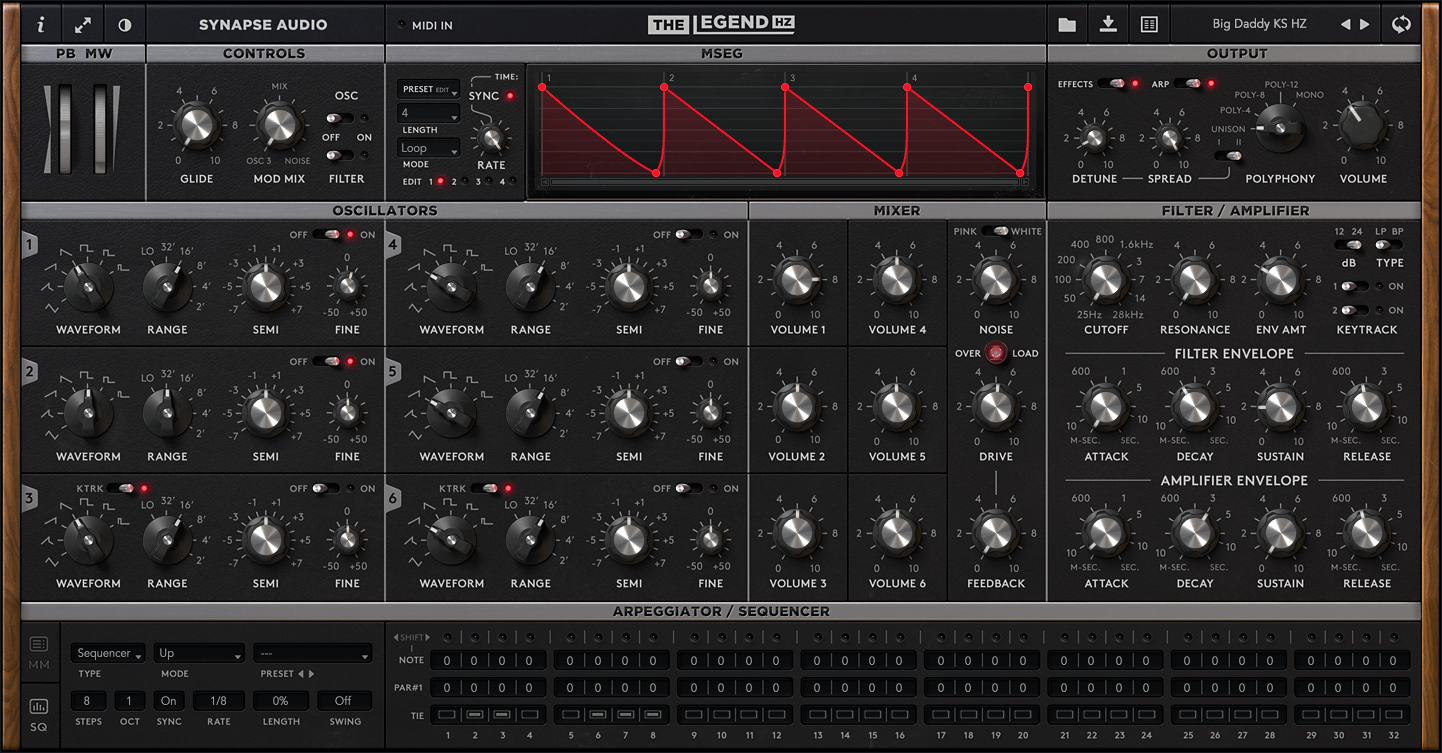
Task: Click the MSEG RATE knob
Action: [490, 139]
